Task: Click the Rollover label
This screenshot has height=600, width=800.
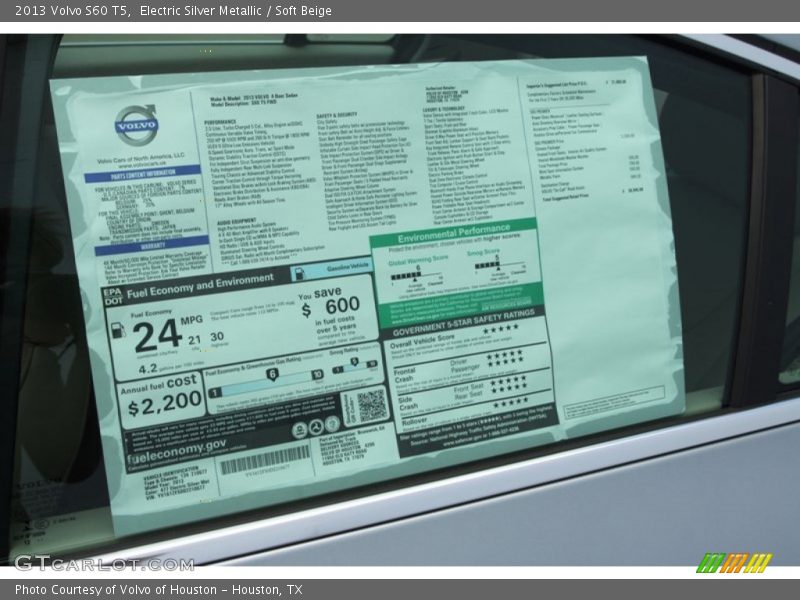Action: click(414, 422)
